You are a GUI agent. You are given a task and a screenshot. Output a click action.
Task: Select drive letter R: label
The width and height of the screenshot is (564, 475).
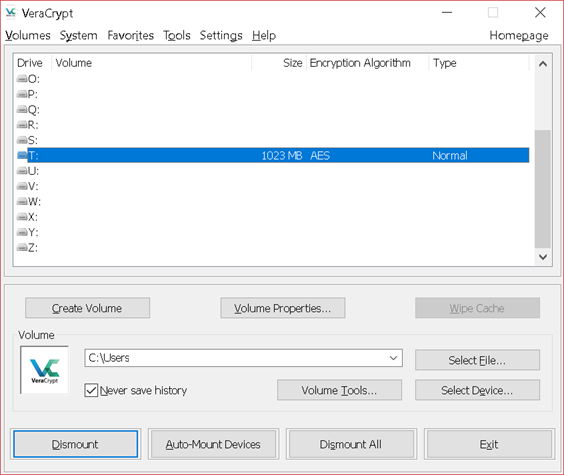[33, 125]
